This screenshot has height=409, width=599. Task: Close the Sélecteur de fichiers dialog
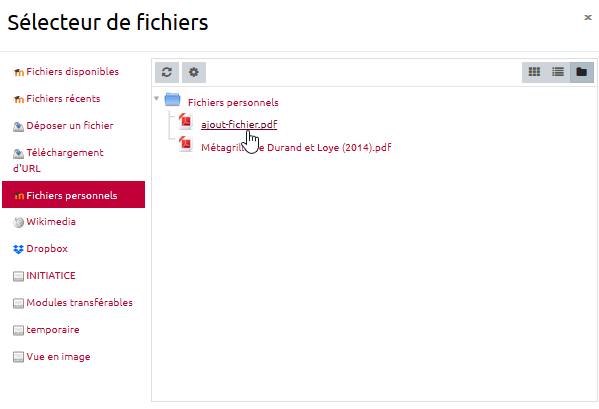pyautogui.click(x=588, y=18)
